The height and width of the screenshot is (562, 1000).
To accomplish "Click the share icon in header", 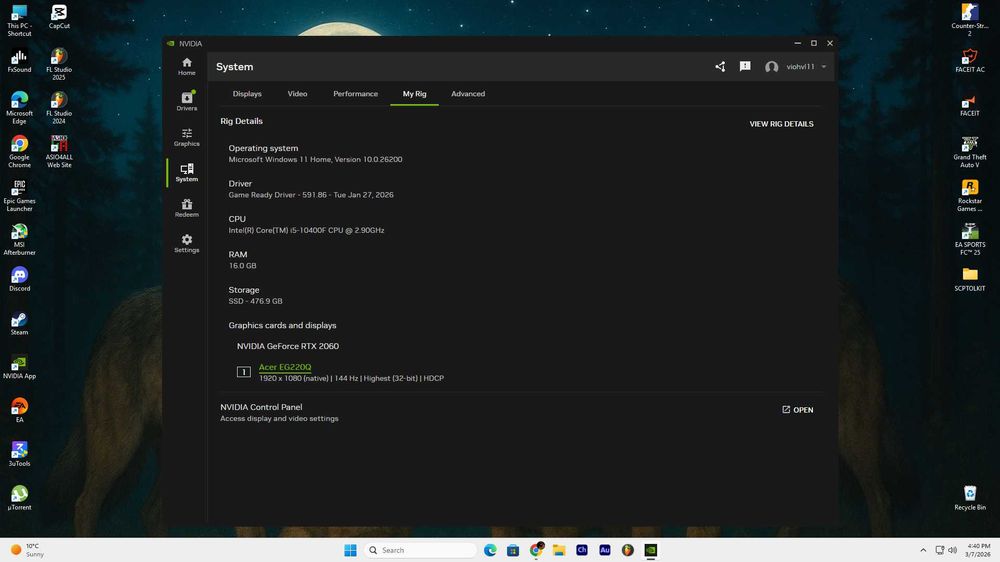I will click(720, 66).
